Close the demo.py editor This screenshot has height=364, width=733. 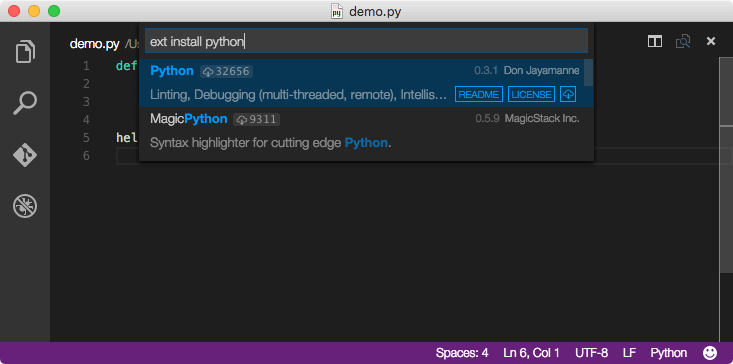pos(711,42)
